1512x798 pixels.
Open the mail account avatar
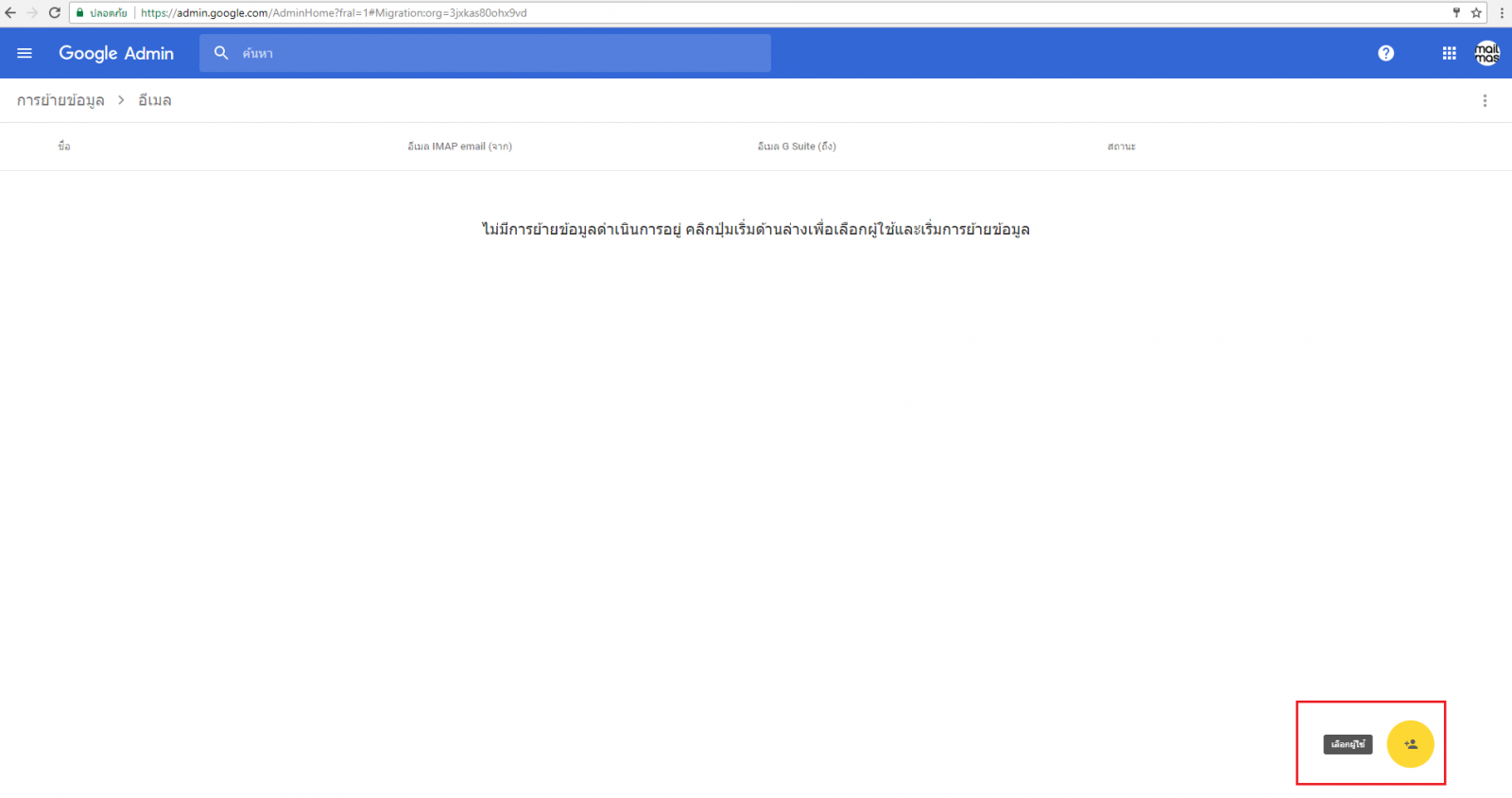(1487, 53)
